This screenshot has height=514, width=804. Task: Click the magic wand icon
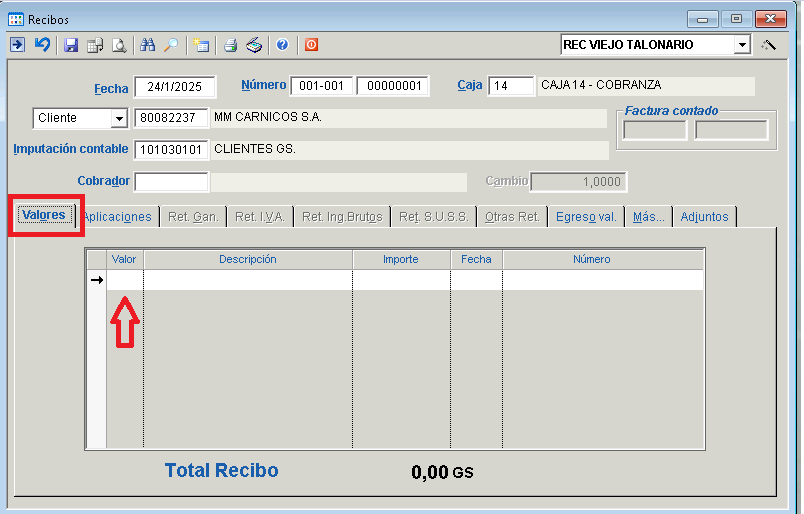tap(768, 45)
